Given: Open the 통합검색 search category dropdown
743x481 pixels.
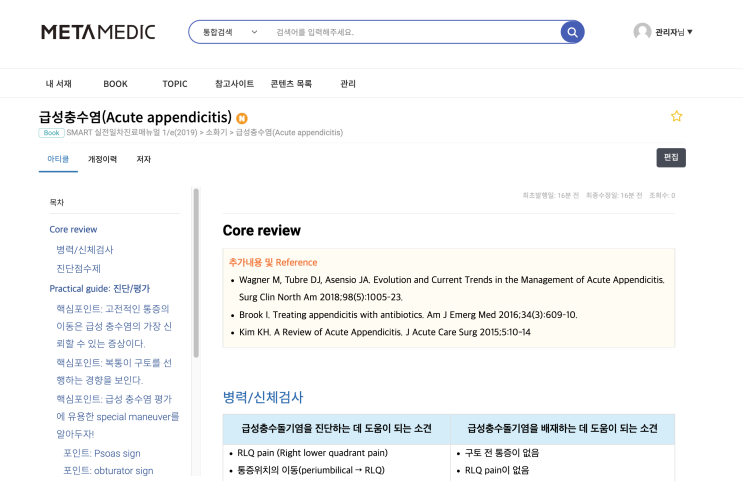Looking at the screenshot, I should click(230, 32).
